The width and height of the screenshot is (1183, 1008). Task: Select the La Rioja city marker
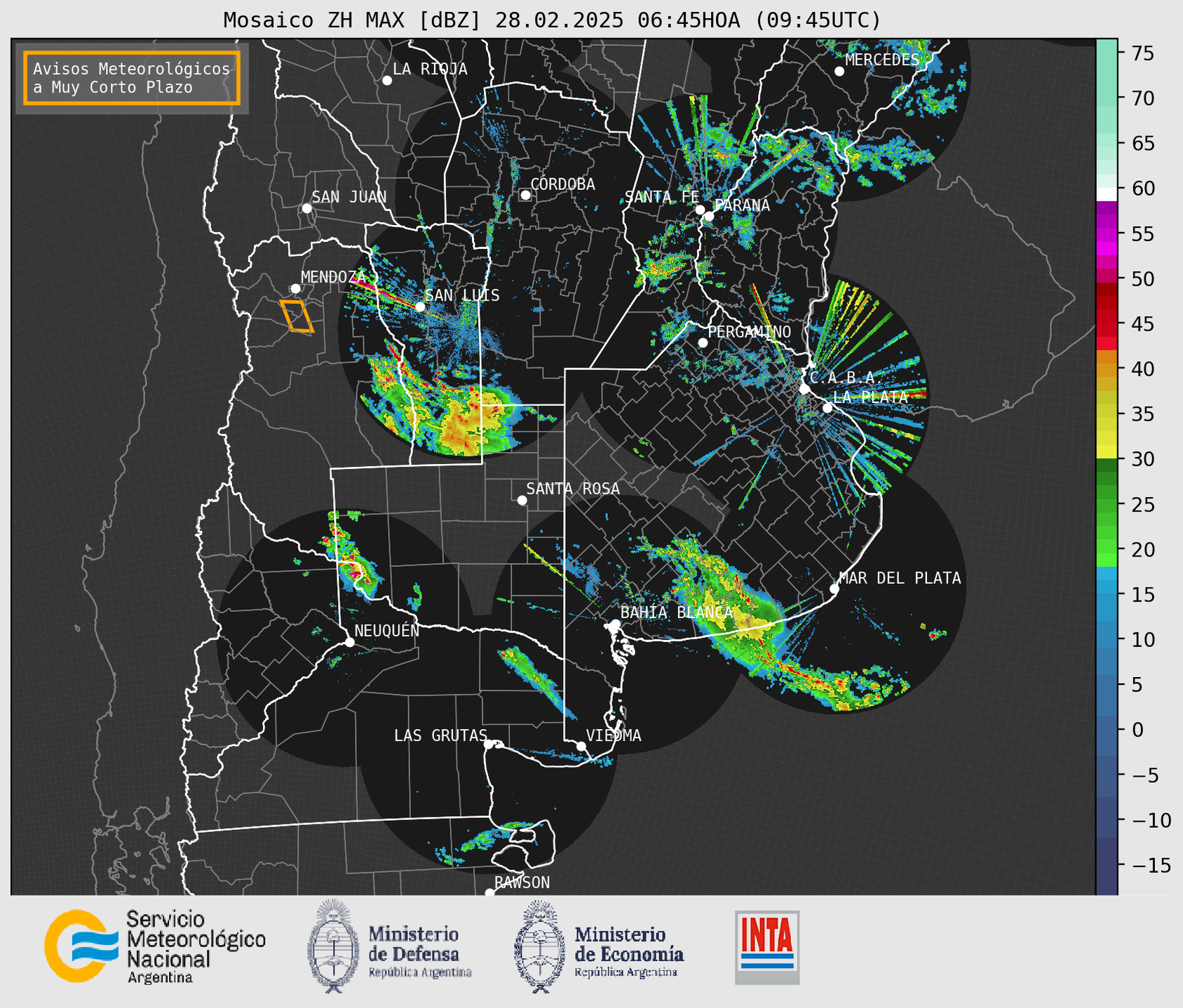(387, 81)
